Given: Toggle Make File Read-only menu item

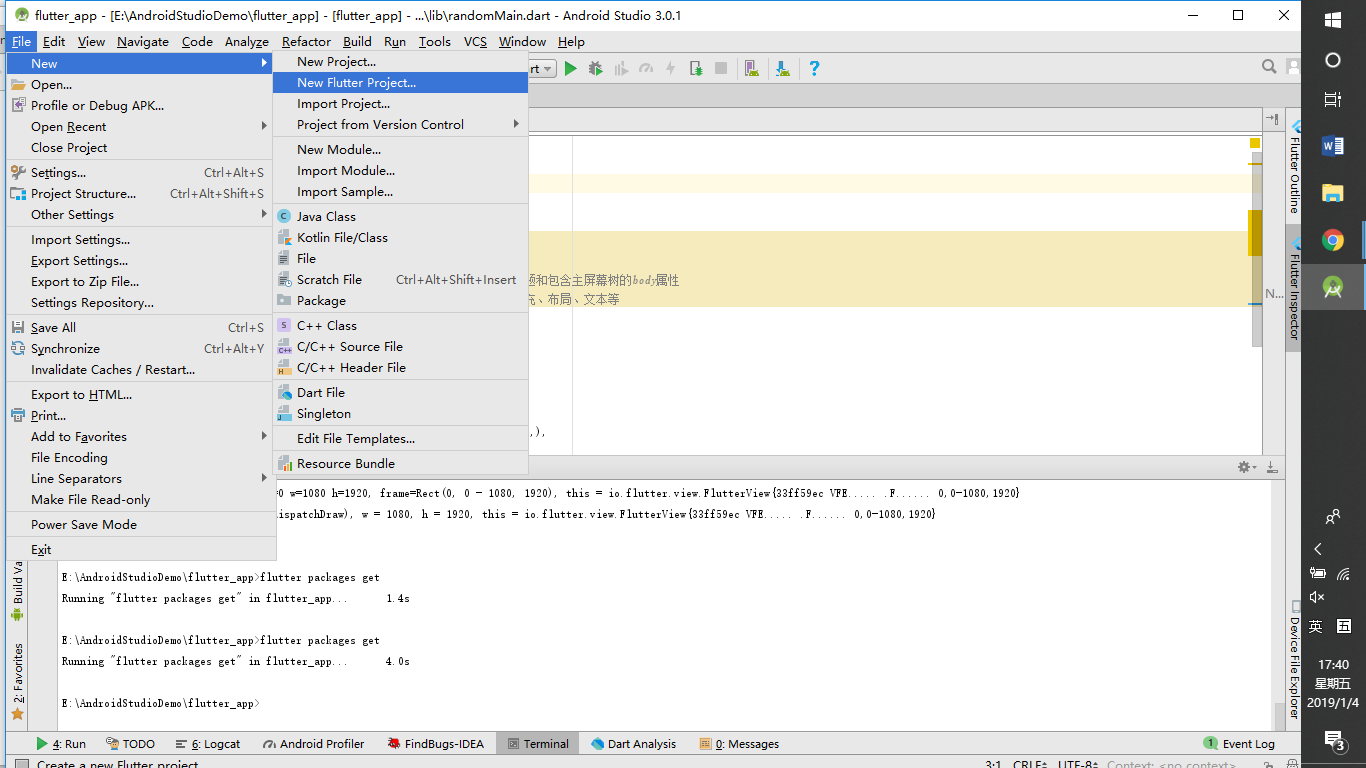Looking at the screenshot, I should [x=141, y=499].
